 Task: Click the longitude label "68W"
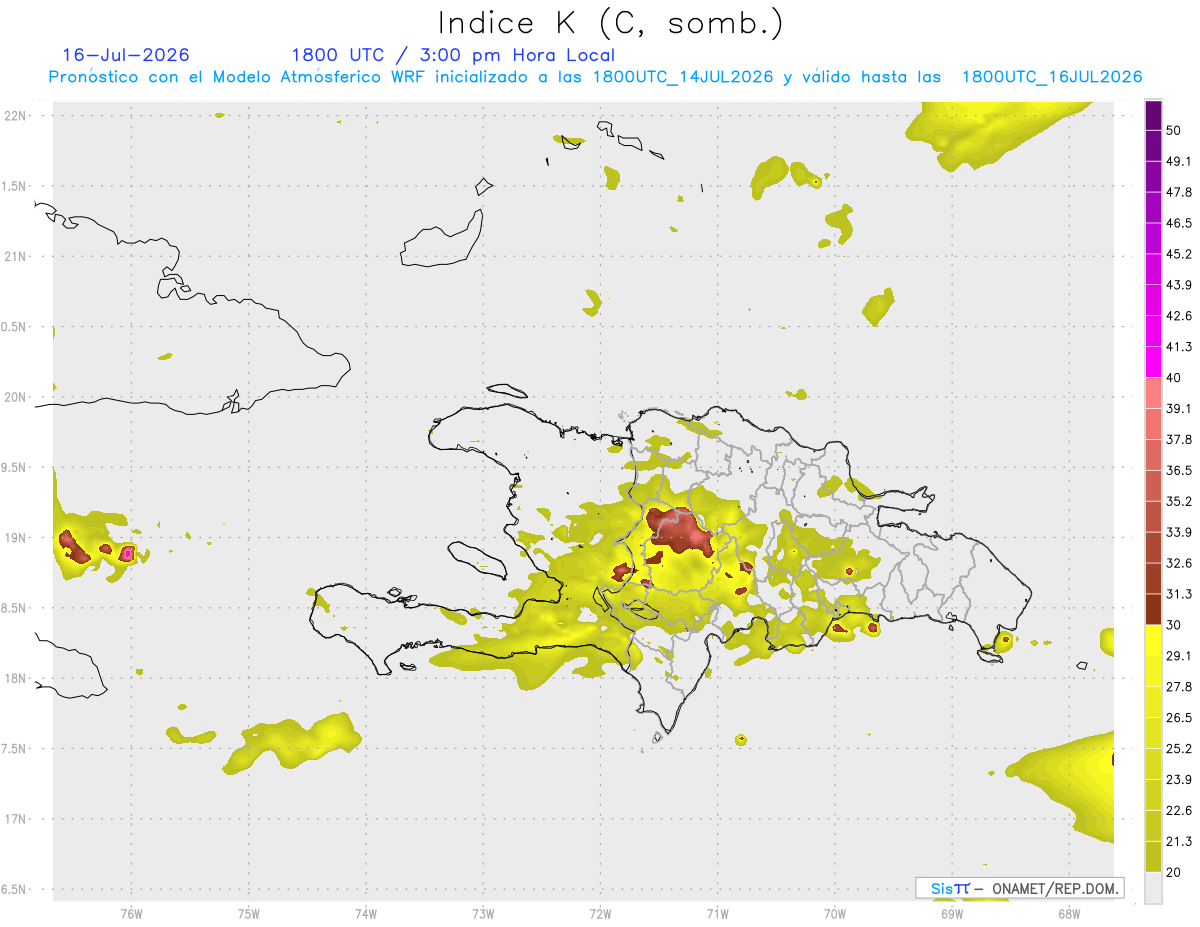coord(1069,914)
